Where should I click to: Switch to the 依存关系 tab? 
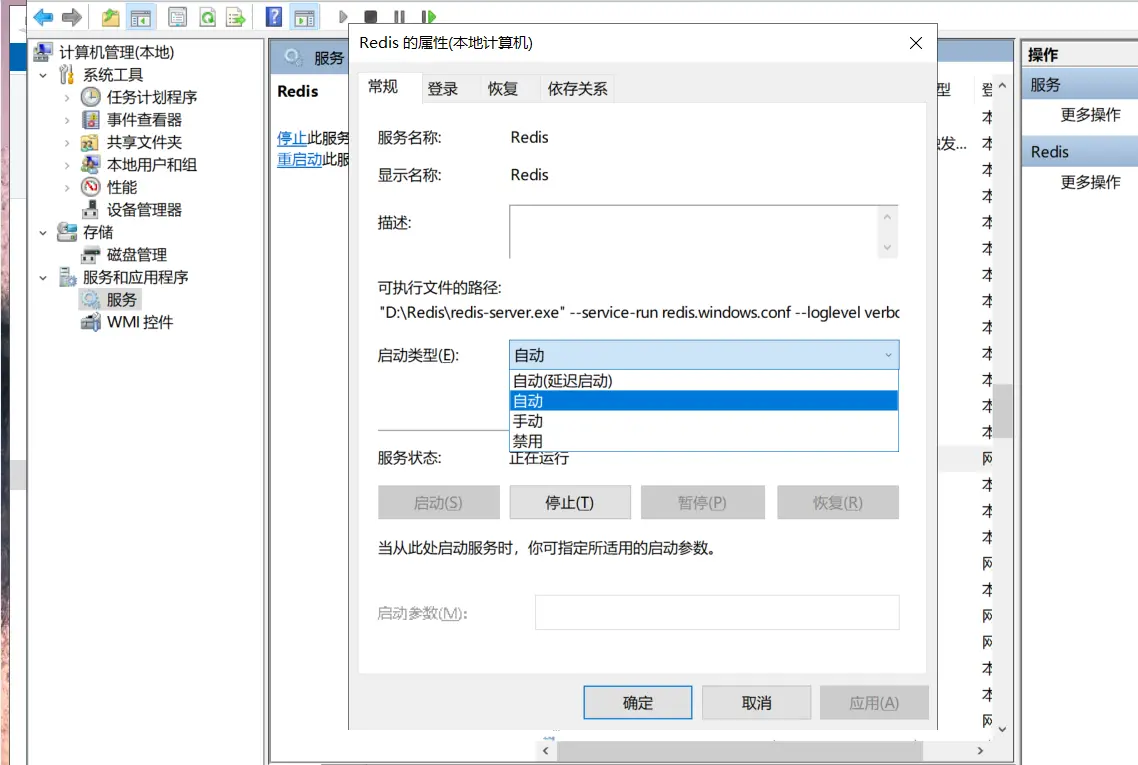click(577, 89)
